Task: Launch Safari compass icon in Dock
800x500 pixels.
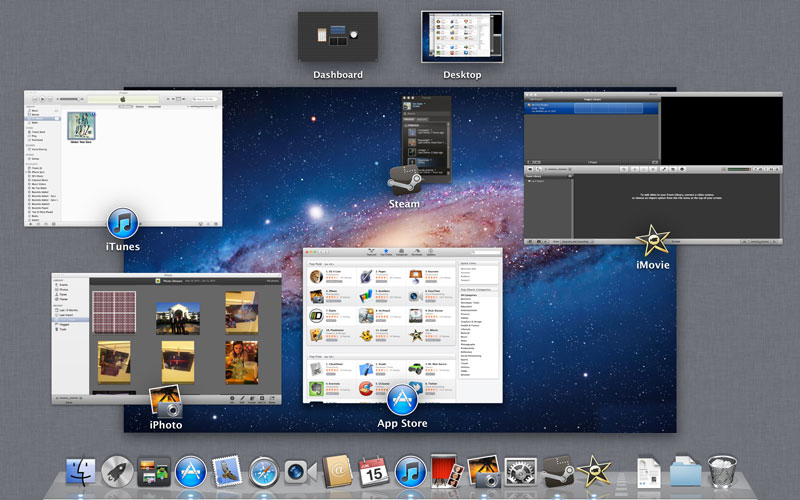Action: 264,472
